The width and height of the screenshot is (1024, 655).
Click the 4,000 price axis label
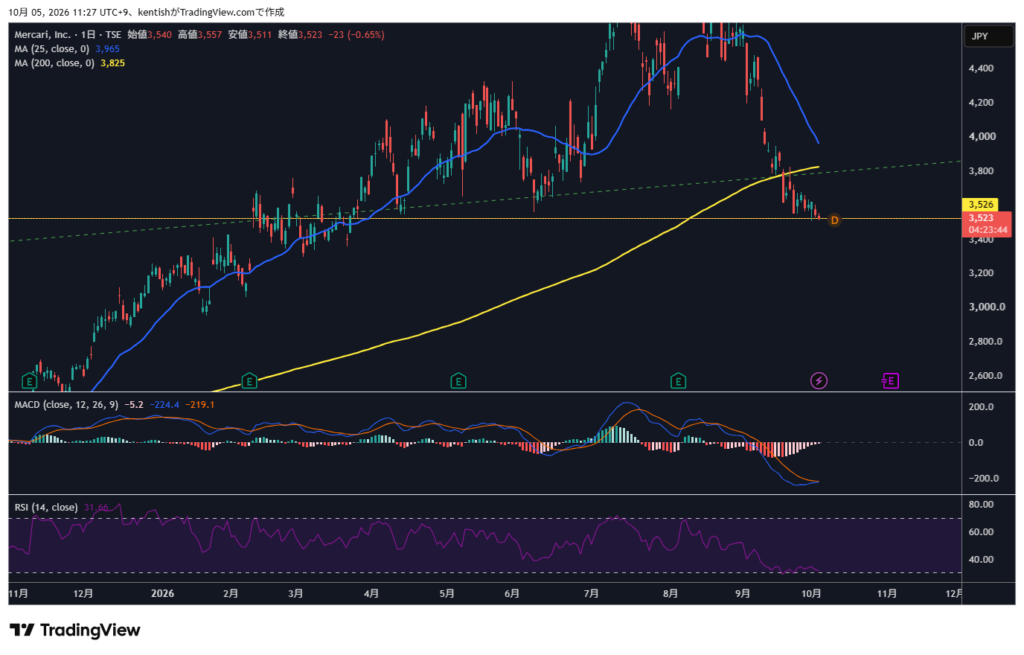[982, 136]
